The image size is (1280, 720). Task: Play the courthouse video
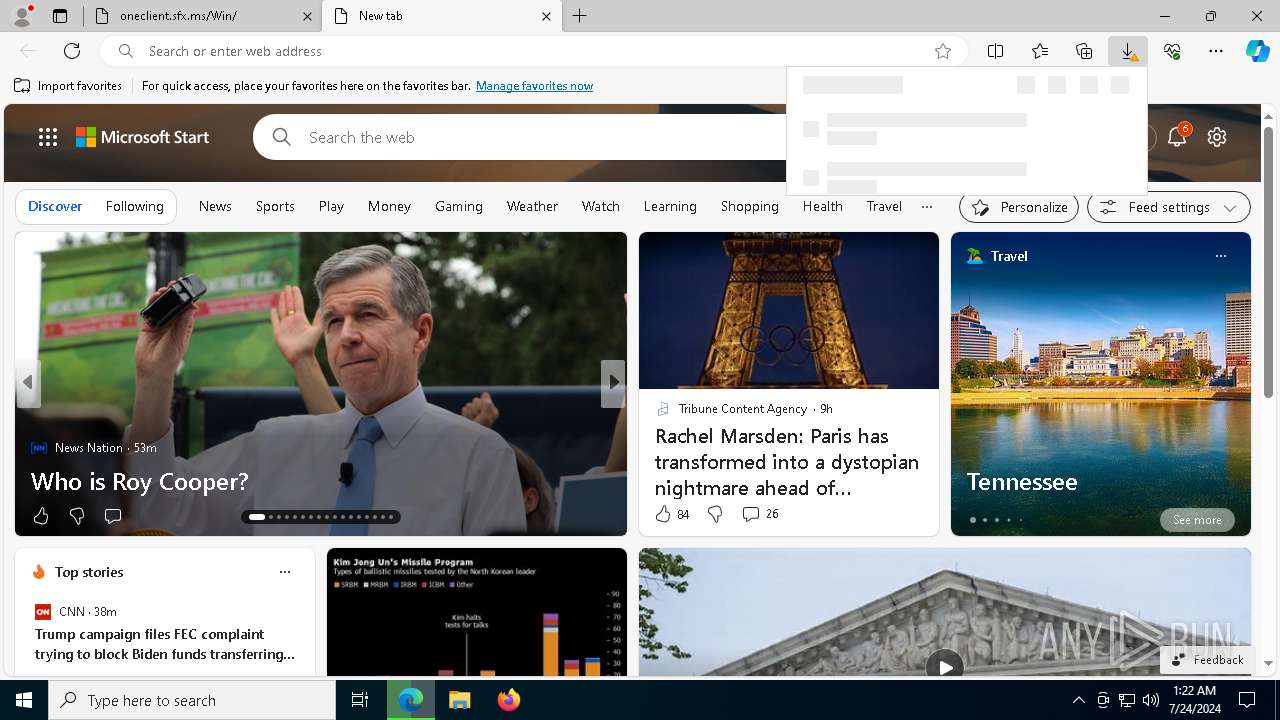(945, 667)
